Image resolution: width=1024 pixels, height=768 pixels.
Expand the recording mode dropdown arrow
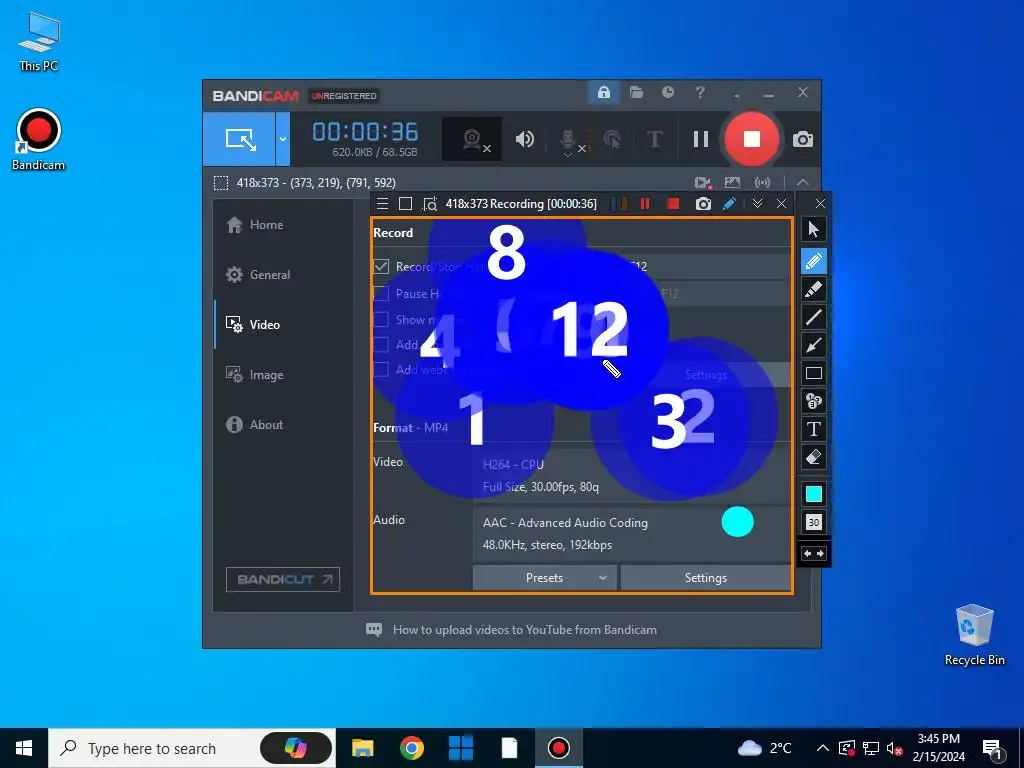pyautogui.click(x=283, y=138)
